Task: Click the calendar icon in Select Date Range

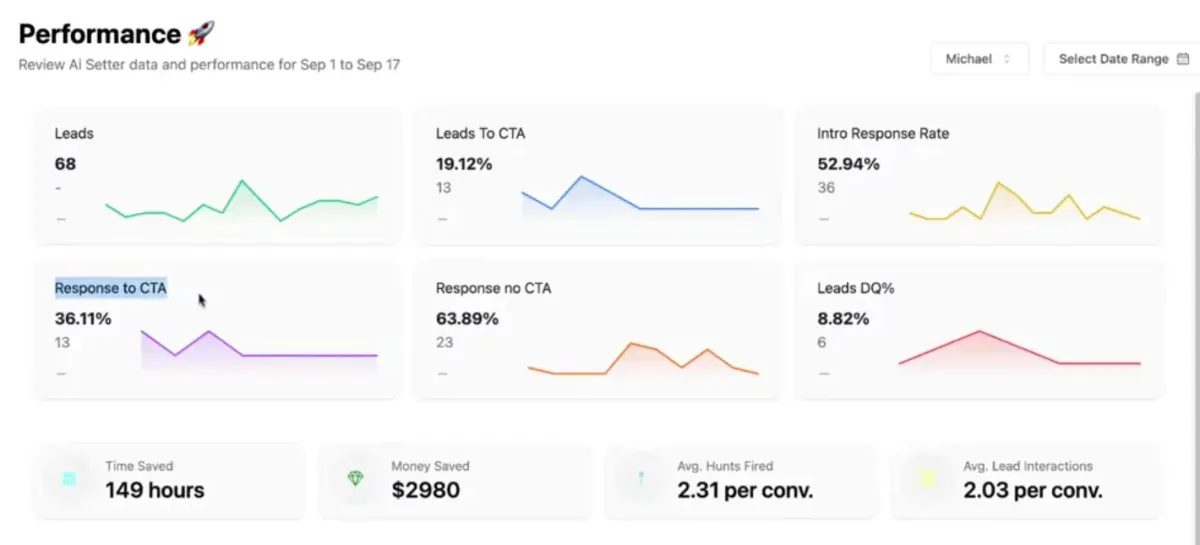Action: pyautogui.click(x=1182, y=59)
